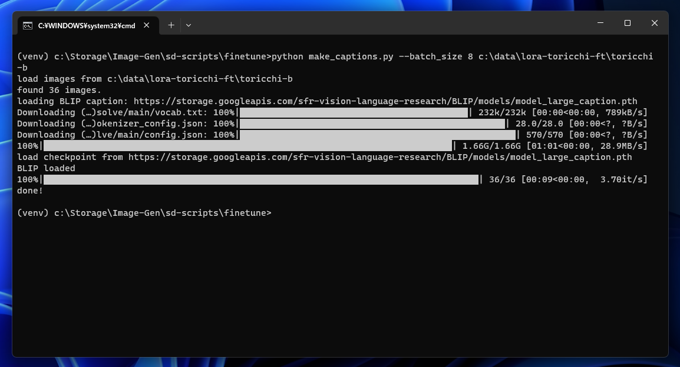
Task: Click the lve/main/config.json download line
Action: [332, 134]
